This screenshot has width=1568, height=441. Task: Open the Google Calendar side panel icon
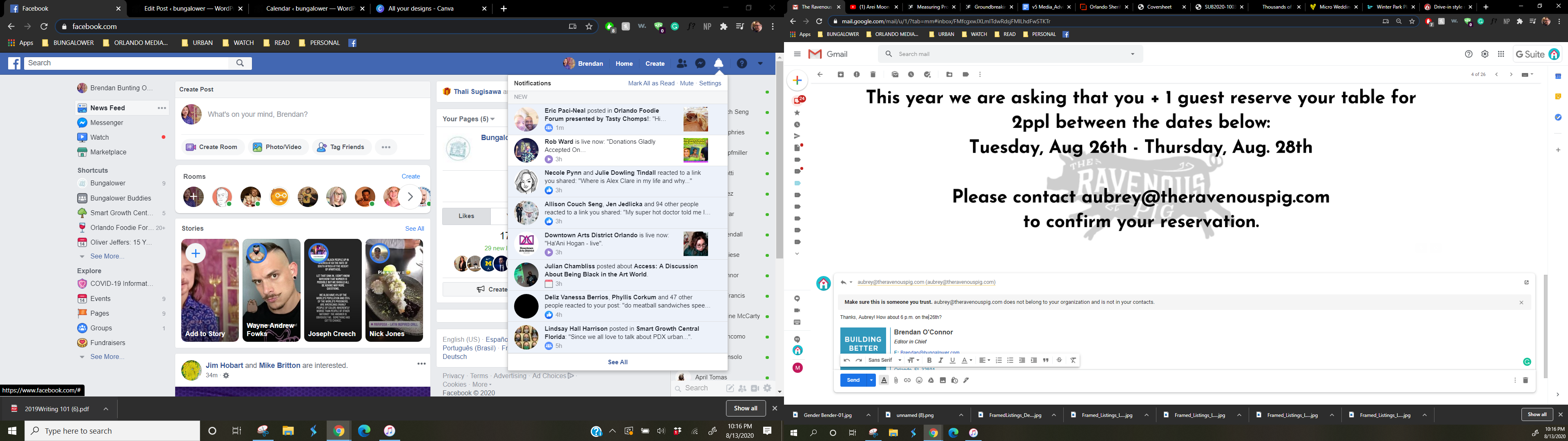point(1558,76)
